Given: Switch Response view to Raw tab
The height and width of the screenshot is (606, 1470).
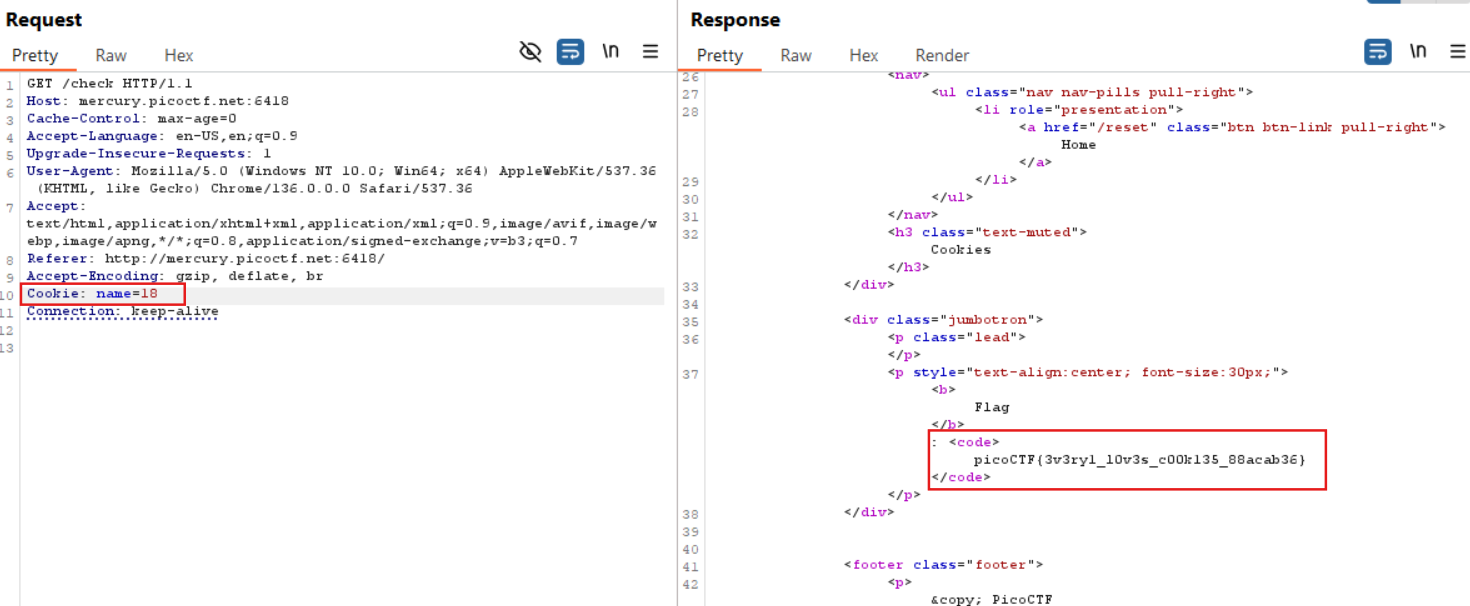Looking at the screenshot, I should pyautogui.click(x=796, y=56).
